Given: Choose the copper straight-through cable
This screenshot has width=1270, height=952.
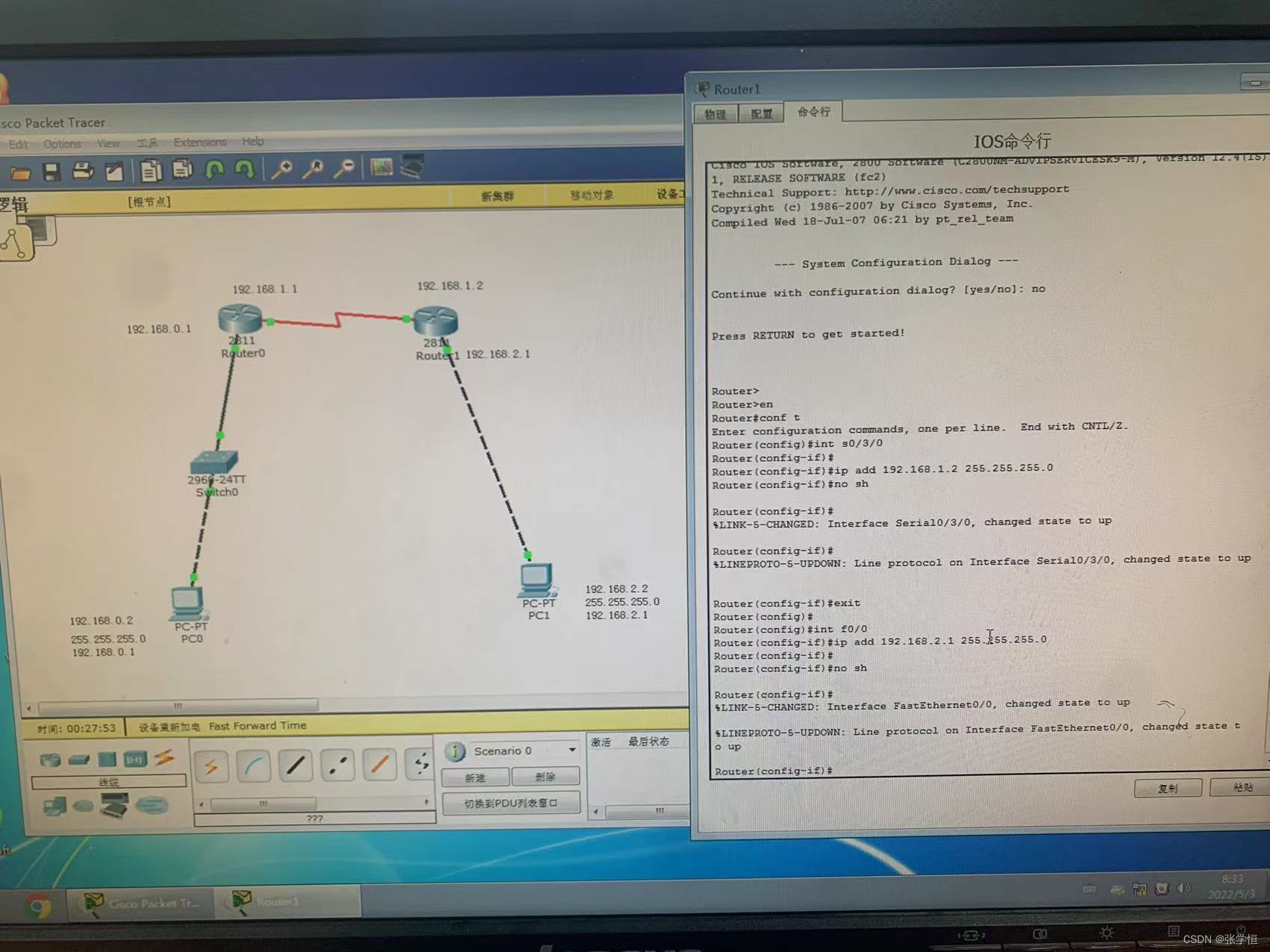Looking at the screenshot, I should tap(295, 765).
